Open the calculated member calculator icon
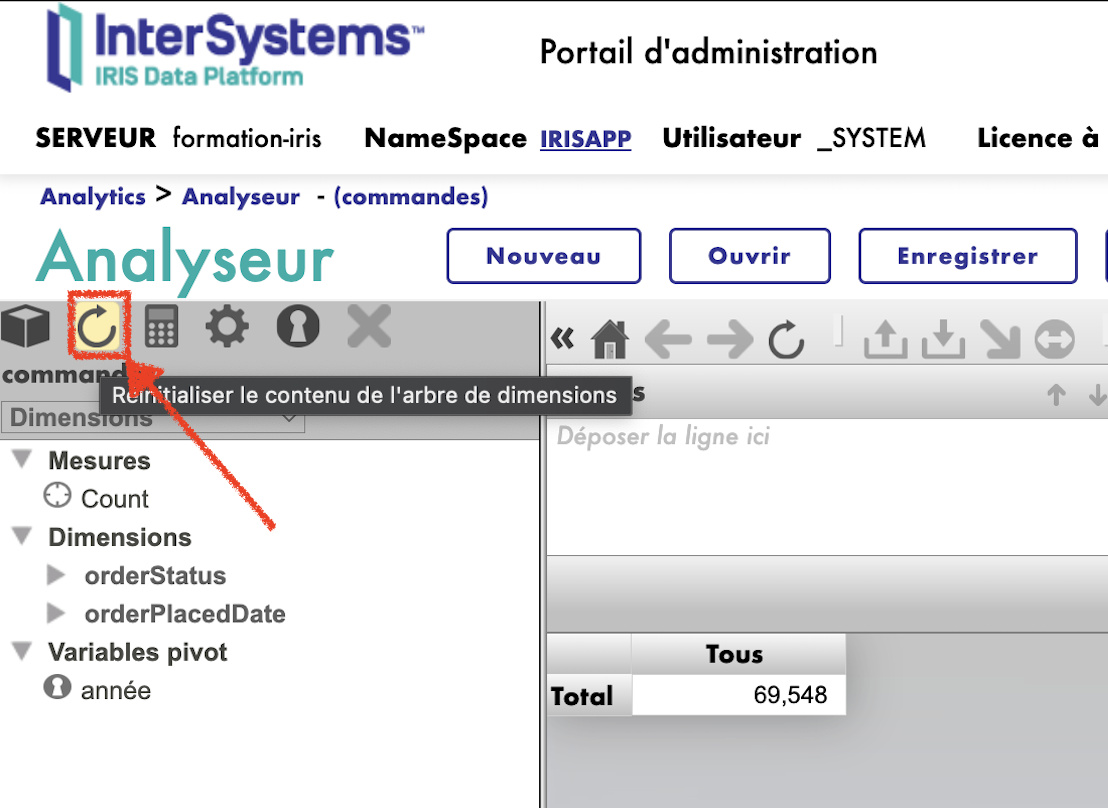Image resolution: width=1108 pixels, height=808 pixels. (x=162, y=326)
